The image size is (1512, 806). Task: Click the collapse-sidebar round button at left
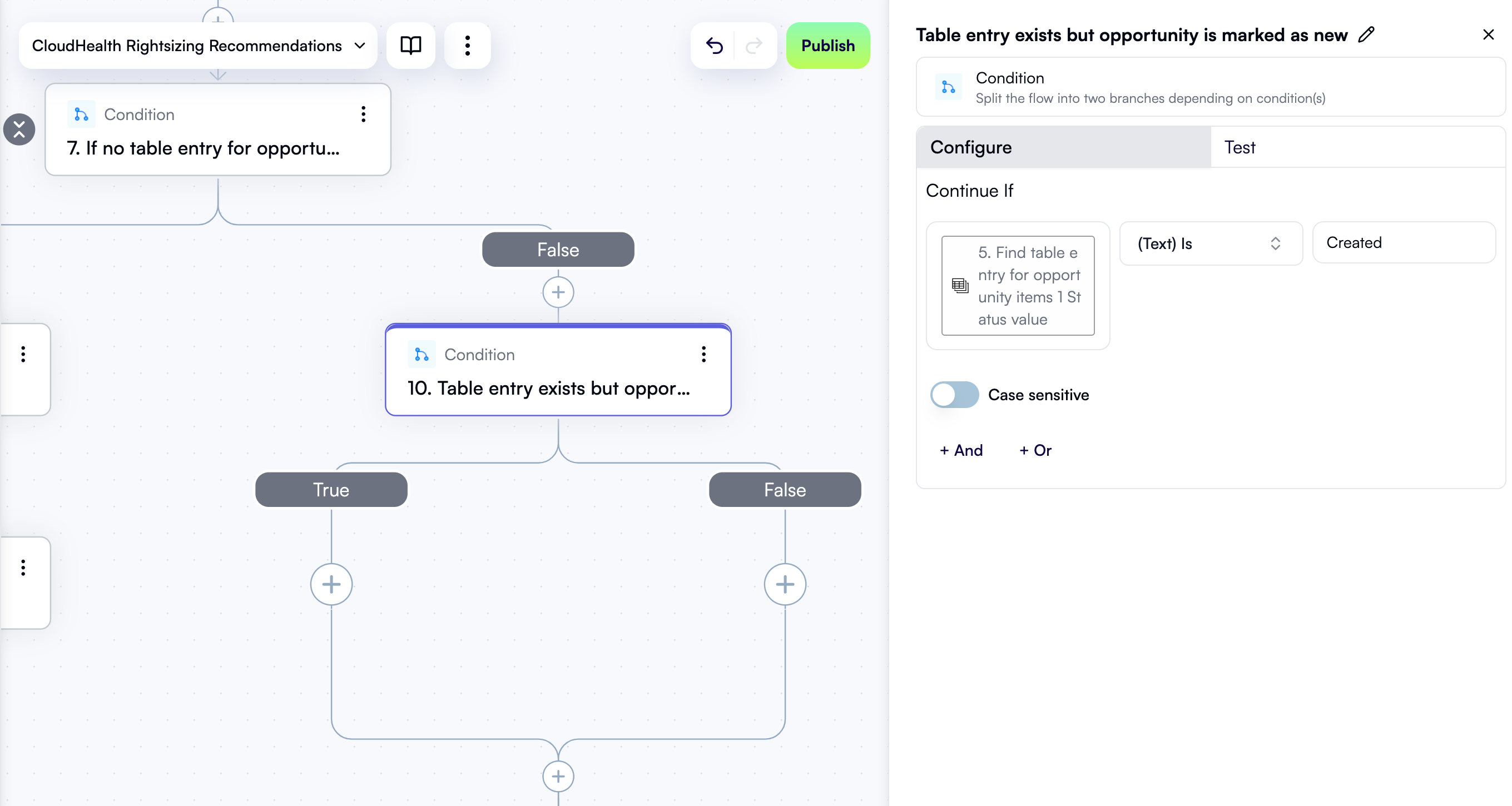tap(19, 129)
